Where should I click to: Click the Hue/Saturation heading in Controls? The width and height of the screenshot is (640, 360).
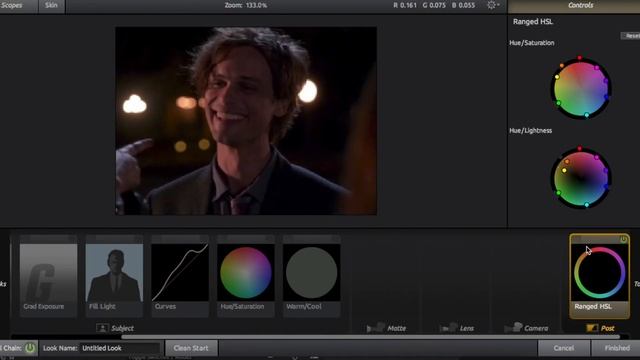(x=531, y=43)
